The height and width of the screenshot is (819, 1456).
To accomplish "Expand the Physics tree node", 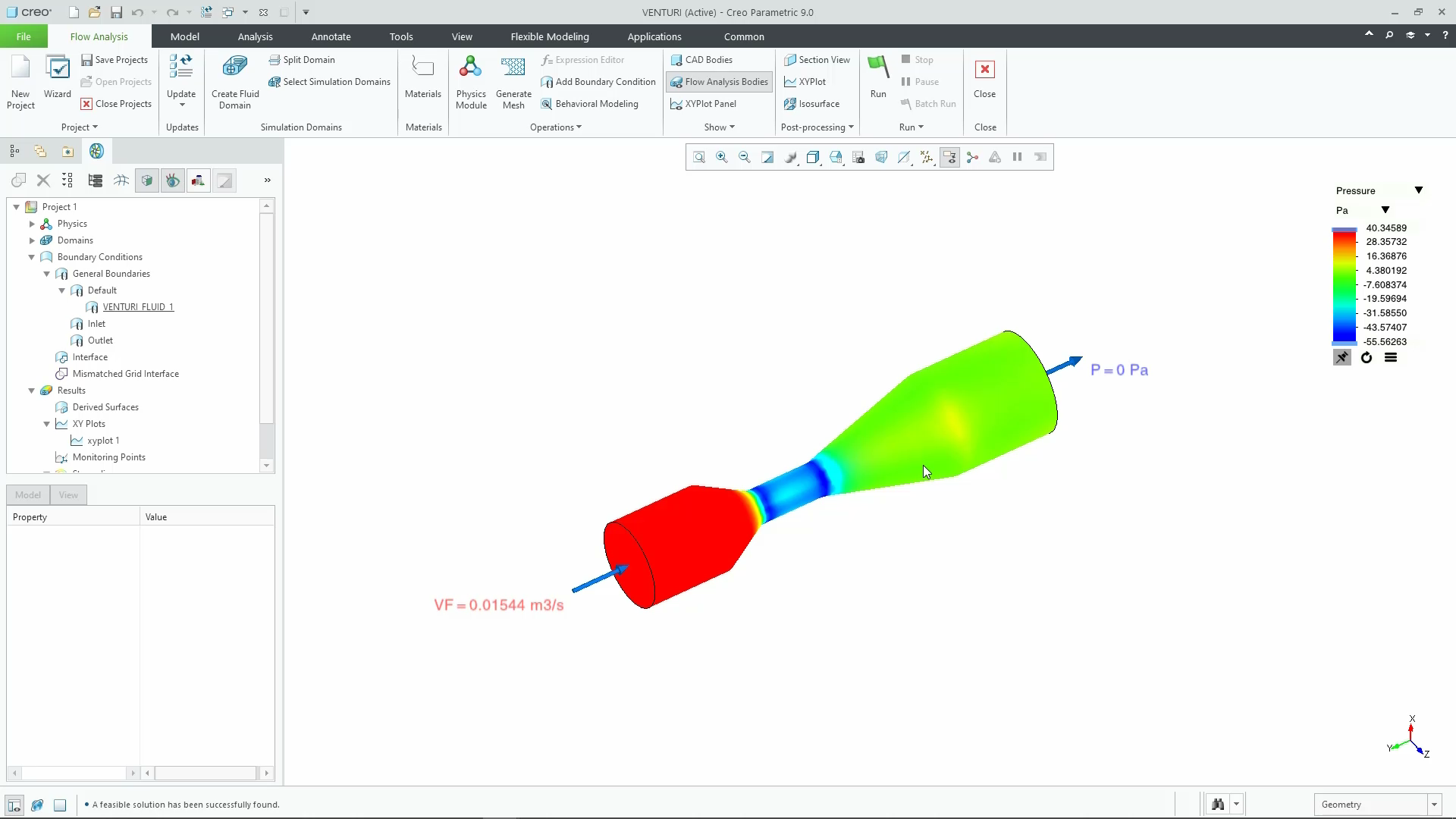I will pos(32,224).
